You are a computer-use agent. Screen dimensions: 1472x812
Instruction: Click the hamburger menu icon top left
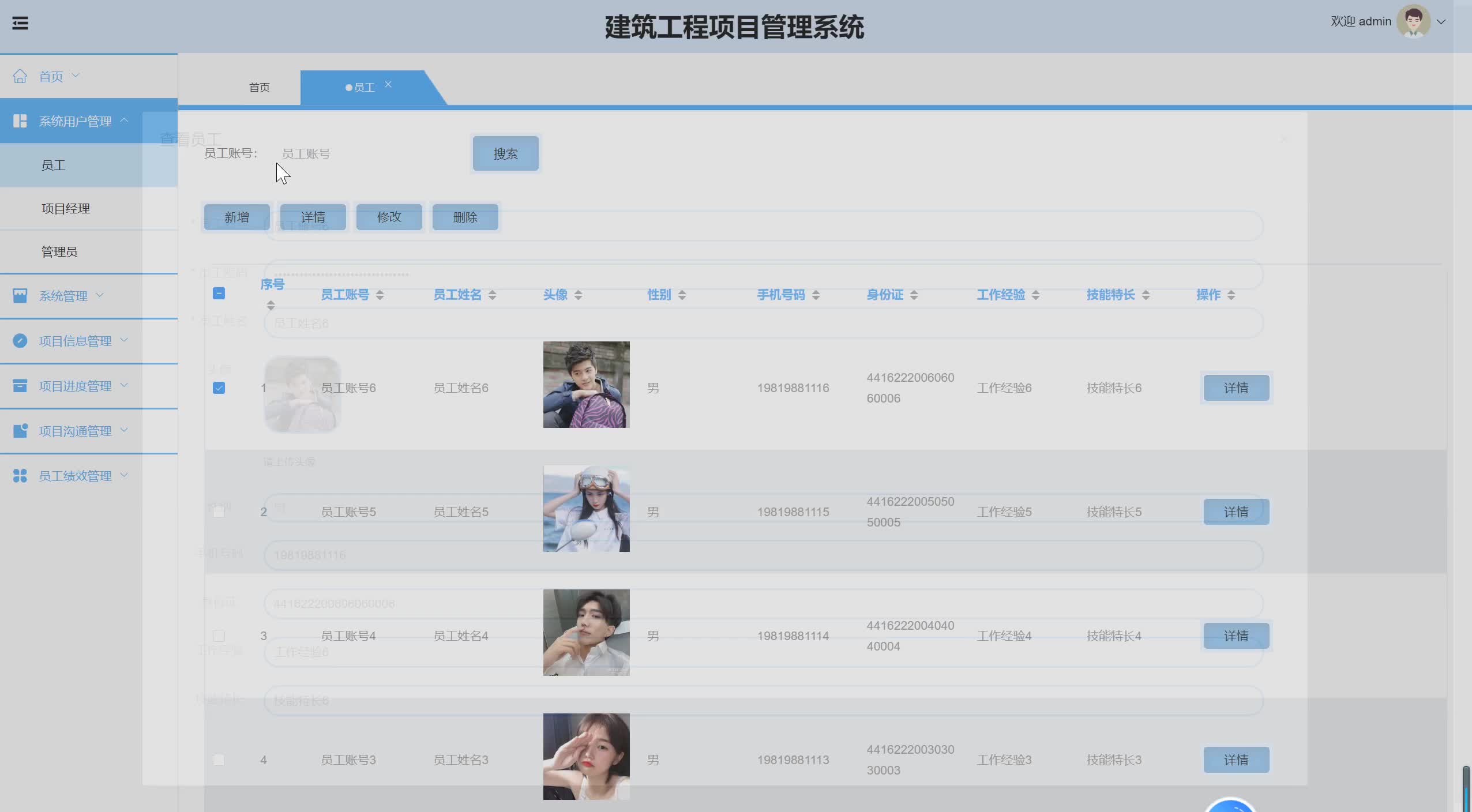tap(21, 22)
